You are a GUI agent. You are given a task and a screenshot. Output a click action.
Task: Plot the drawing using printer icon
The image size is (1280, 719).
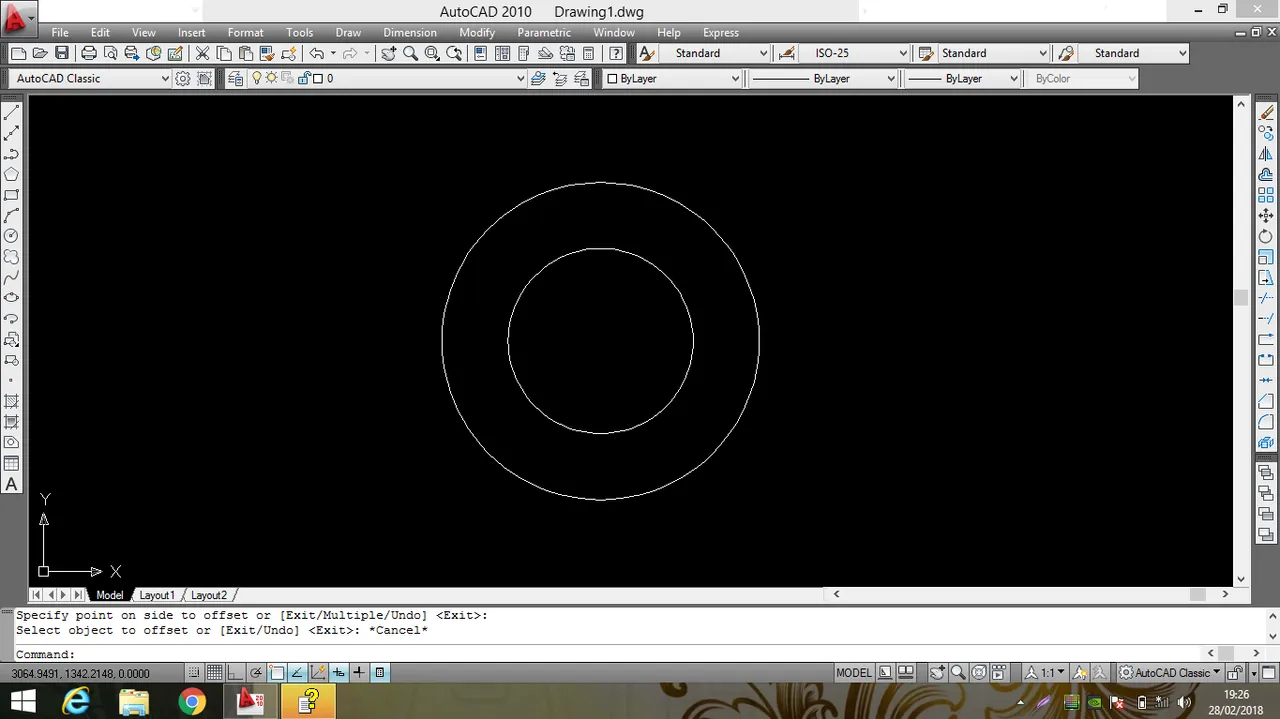coord(89,53)
